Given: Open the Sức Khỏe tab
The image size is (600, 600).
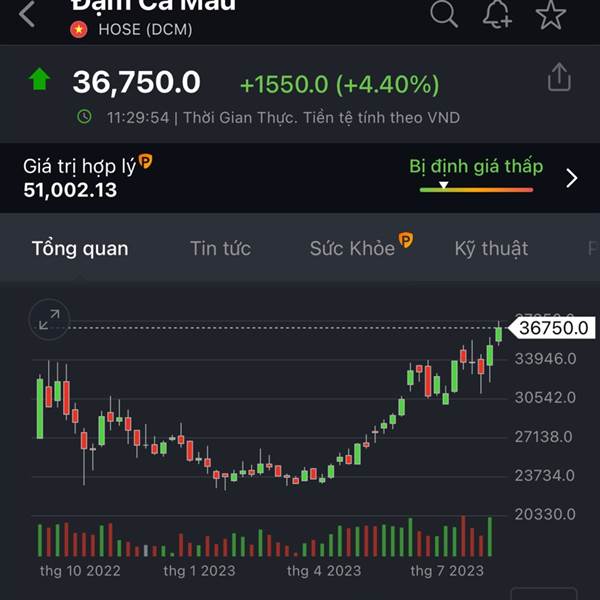Looking at the screenshot, I should point(352,248).
